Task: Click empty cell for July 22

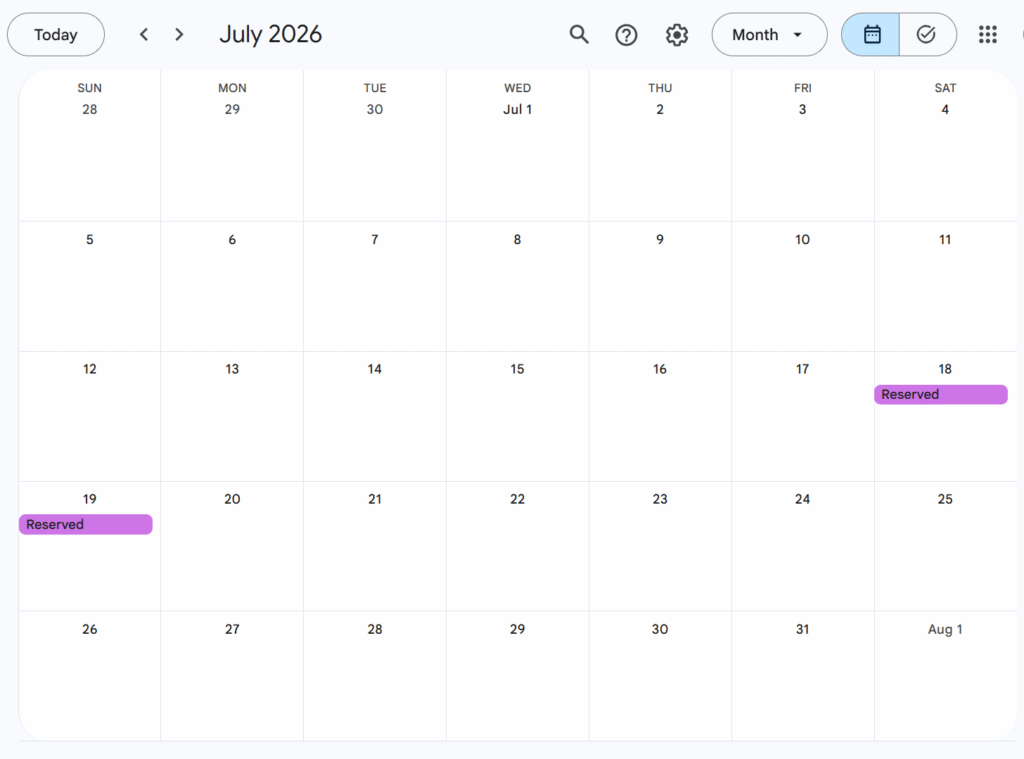Action: click(517, 560)
